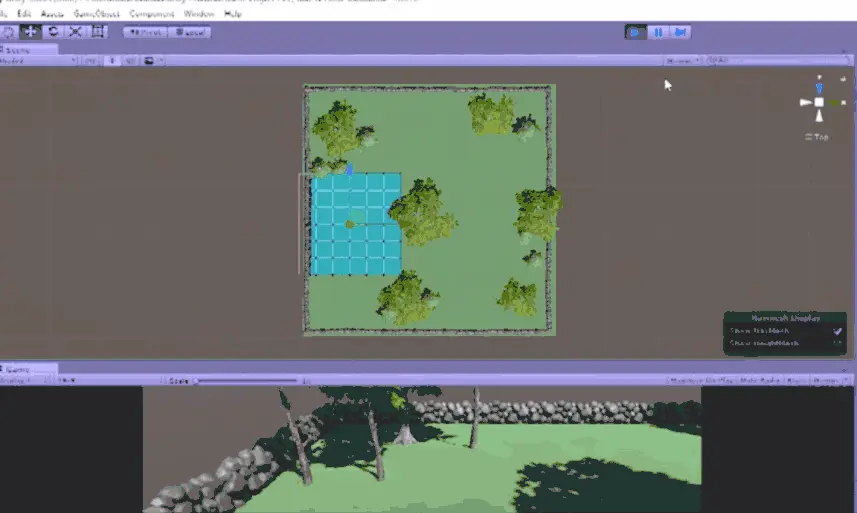The width and height of the screenshot is (857, 513).
Task: Open the Gizmos dropdown in Game view
Action: coord(830,380)
